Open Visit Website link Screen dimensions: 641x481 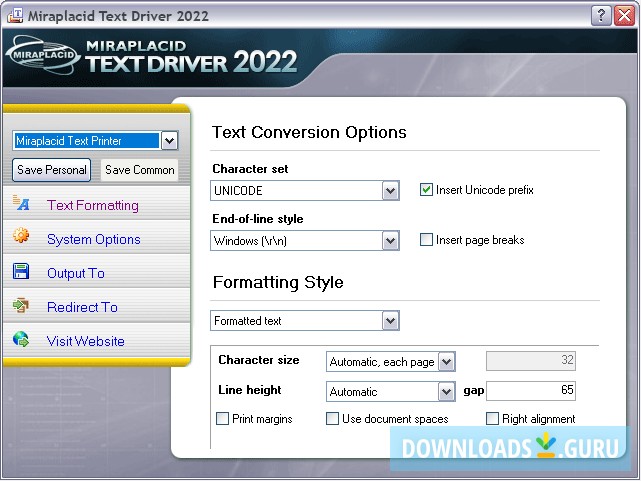pos(85,341)
